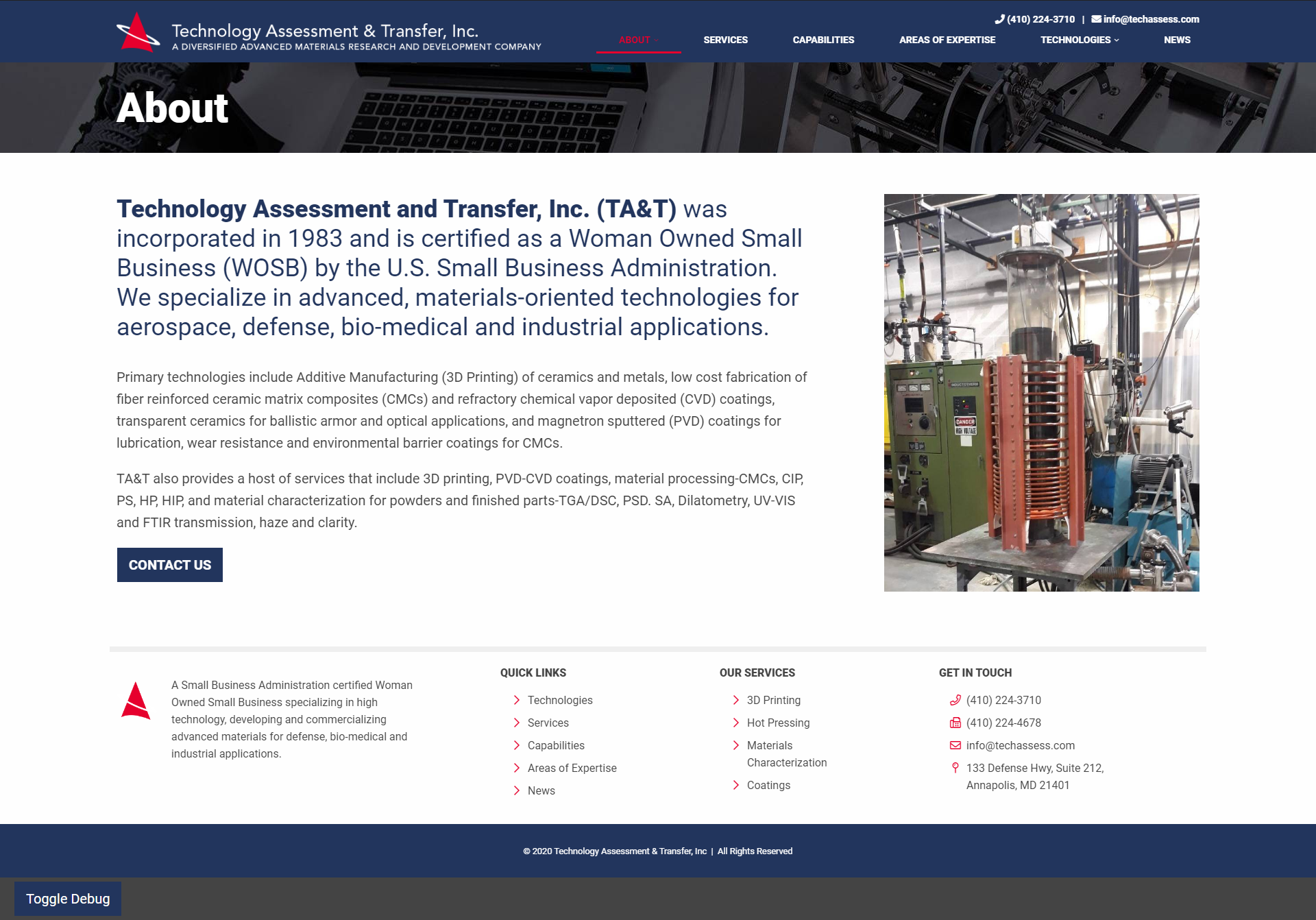The height and width of the screenshot is (920, 1316).
Task: Click footer phone number (410) 224-3710
Action: pos(1003,700)
